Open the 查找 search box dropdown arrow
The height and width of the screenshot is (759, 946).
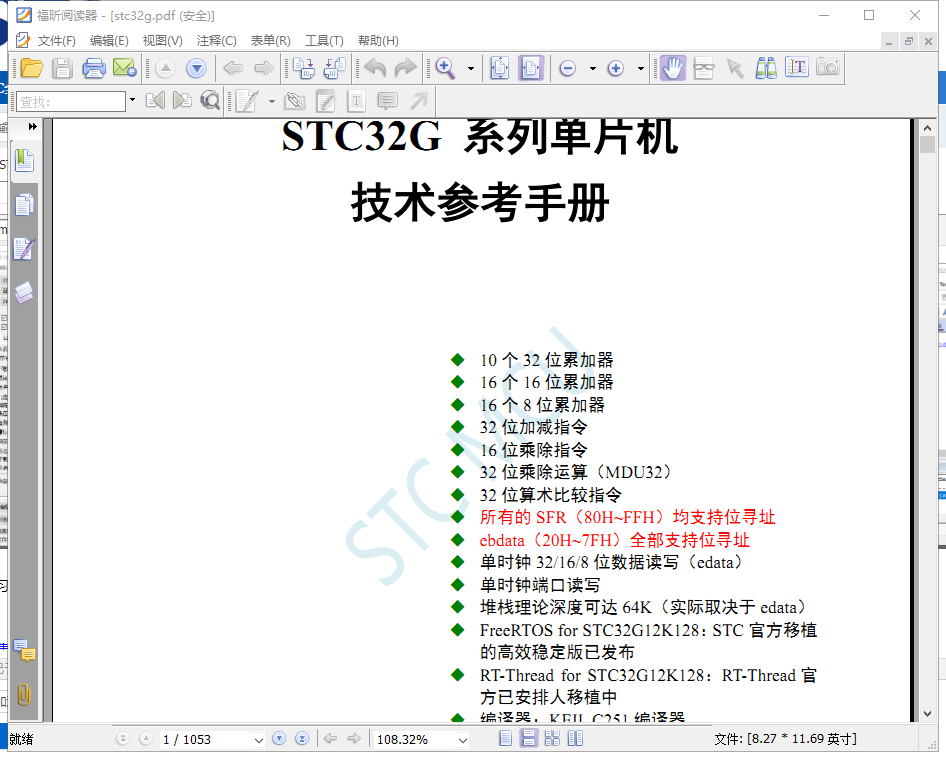pyautogui.click(x=132, y=100)
